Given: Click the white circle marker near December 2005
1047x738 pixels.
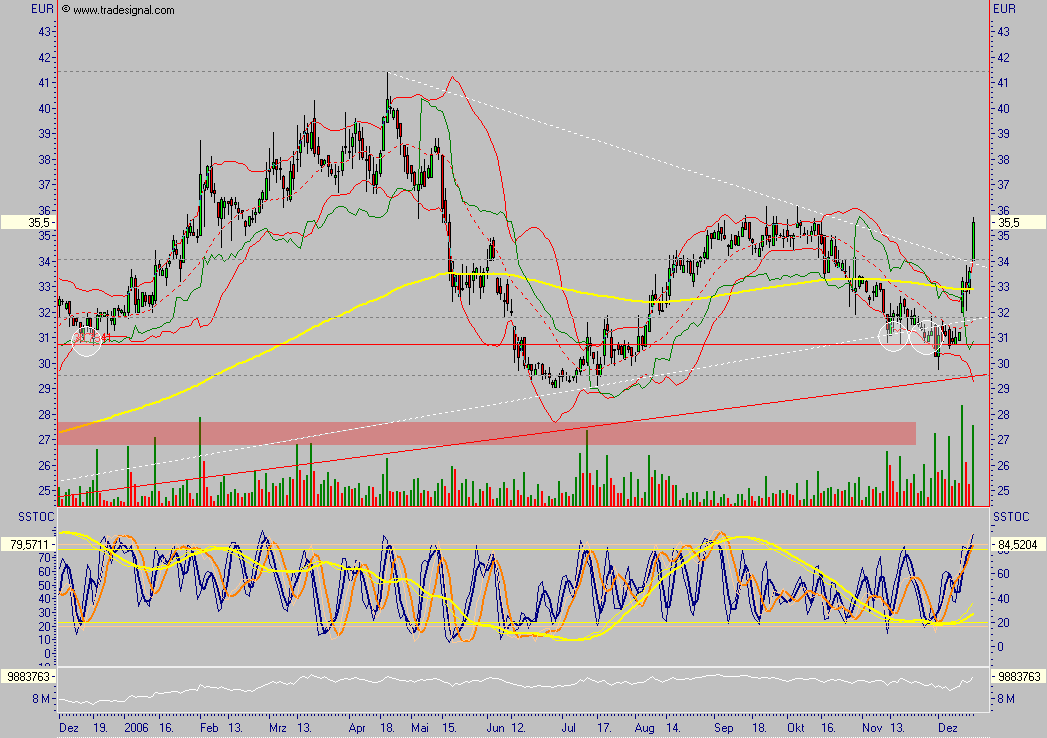Looking at the screenshot, I should tap(87, 342).
